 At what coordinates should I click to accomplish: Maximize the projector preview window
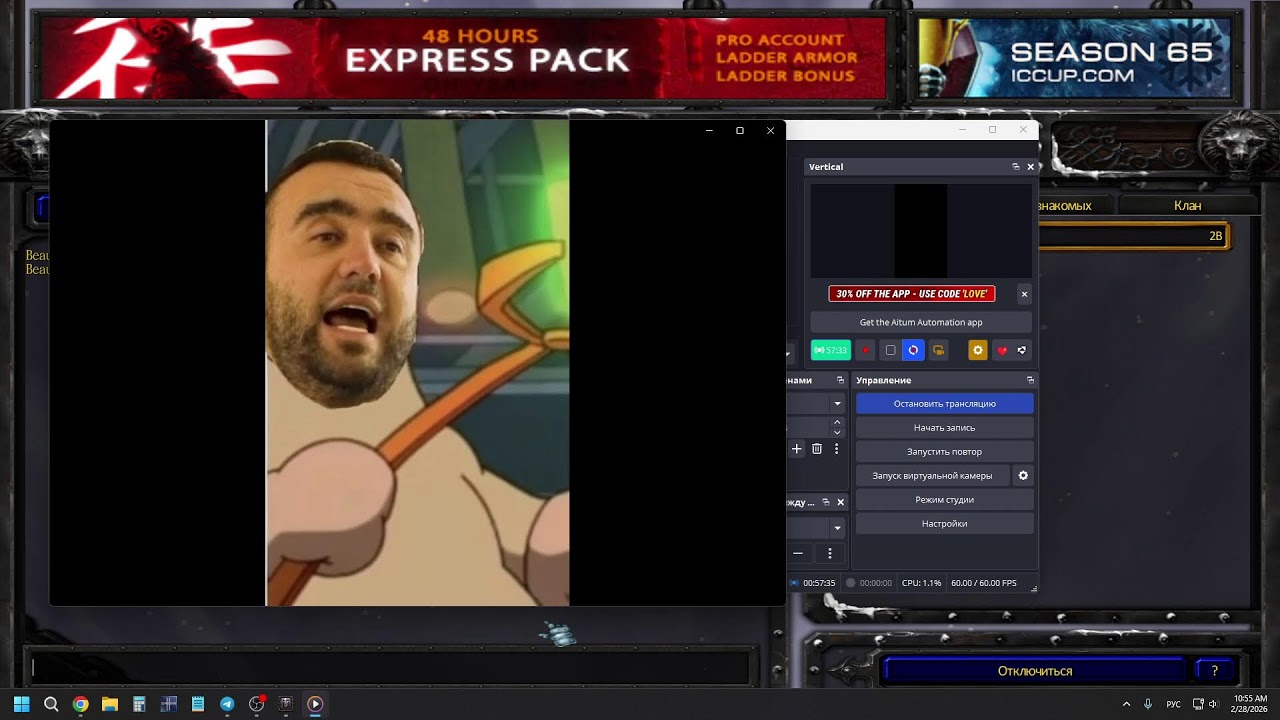[x=740, y=130]
